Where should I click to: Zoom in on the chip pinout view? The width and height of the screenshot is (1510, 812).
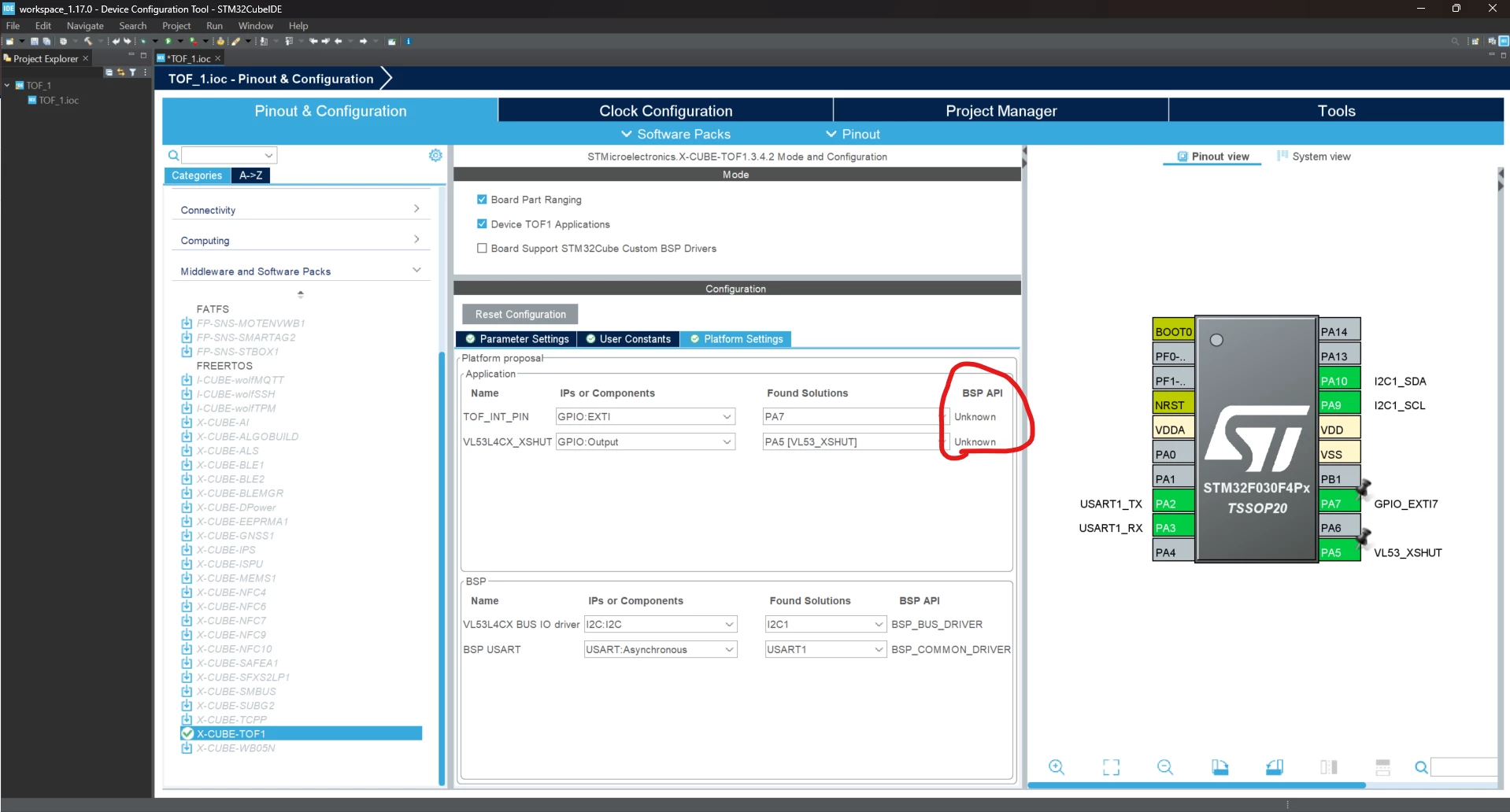click(1057, 767)
